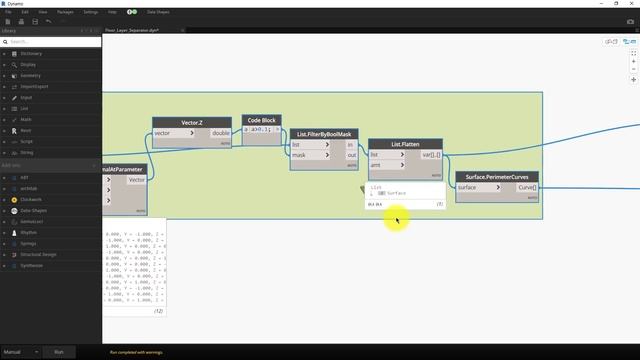640x360 pixels.
Task: Click the Revit R category icon
Action: (14, 131)
